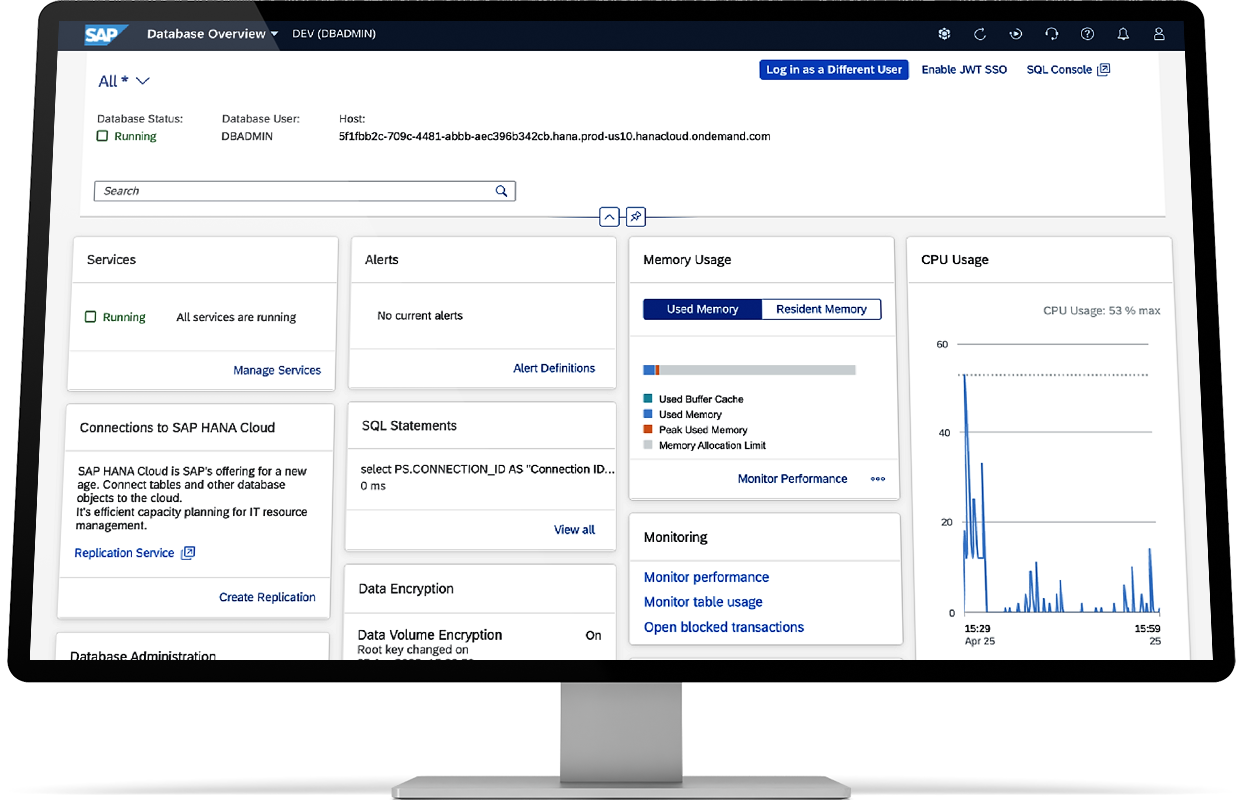Open the SQL Console
Viewport: 1236px width, 800px height.
coord(1059,70)
